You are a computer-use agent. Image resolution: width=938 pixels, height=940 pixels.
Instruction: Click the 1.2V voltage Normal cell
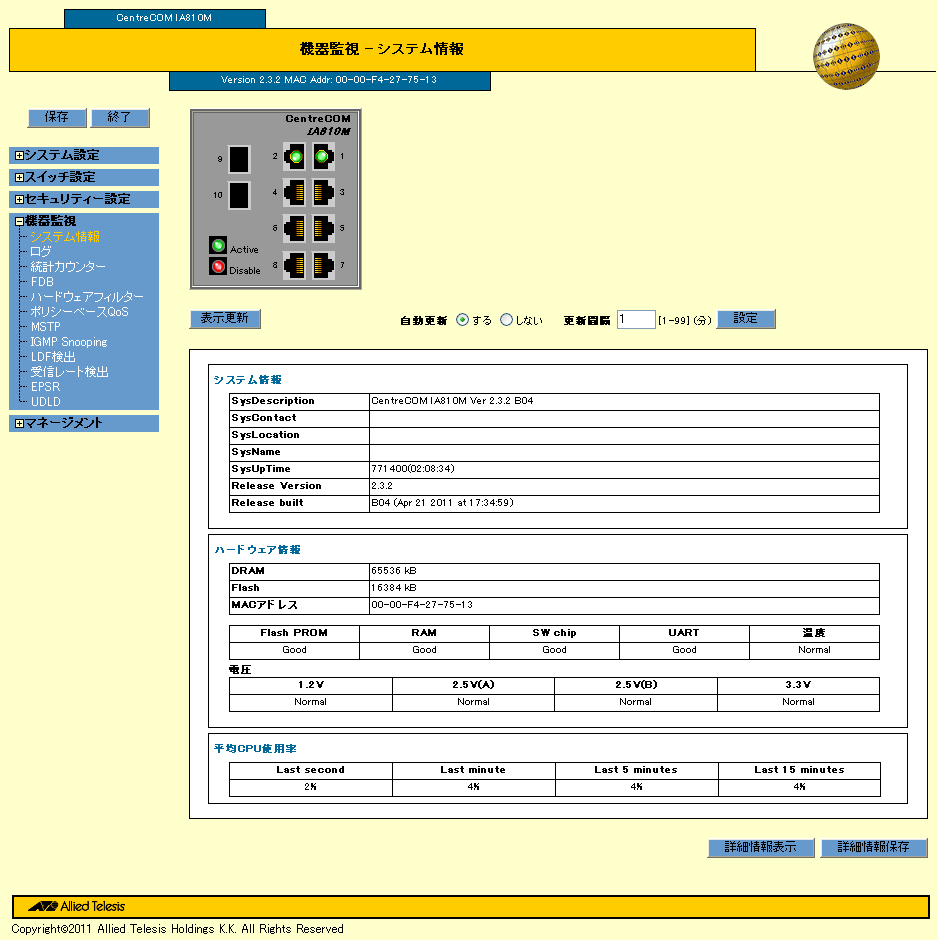tap(310, 703)
